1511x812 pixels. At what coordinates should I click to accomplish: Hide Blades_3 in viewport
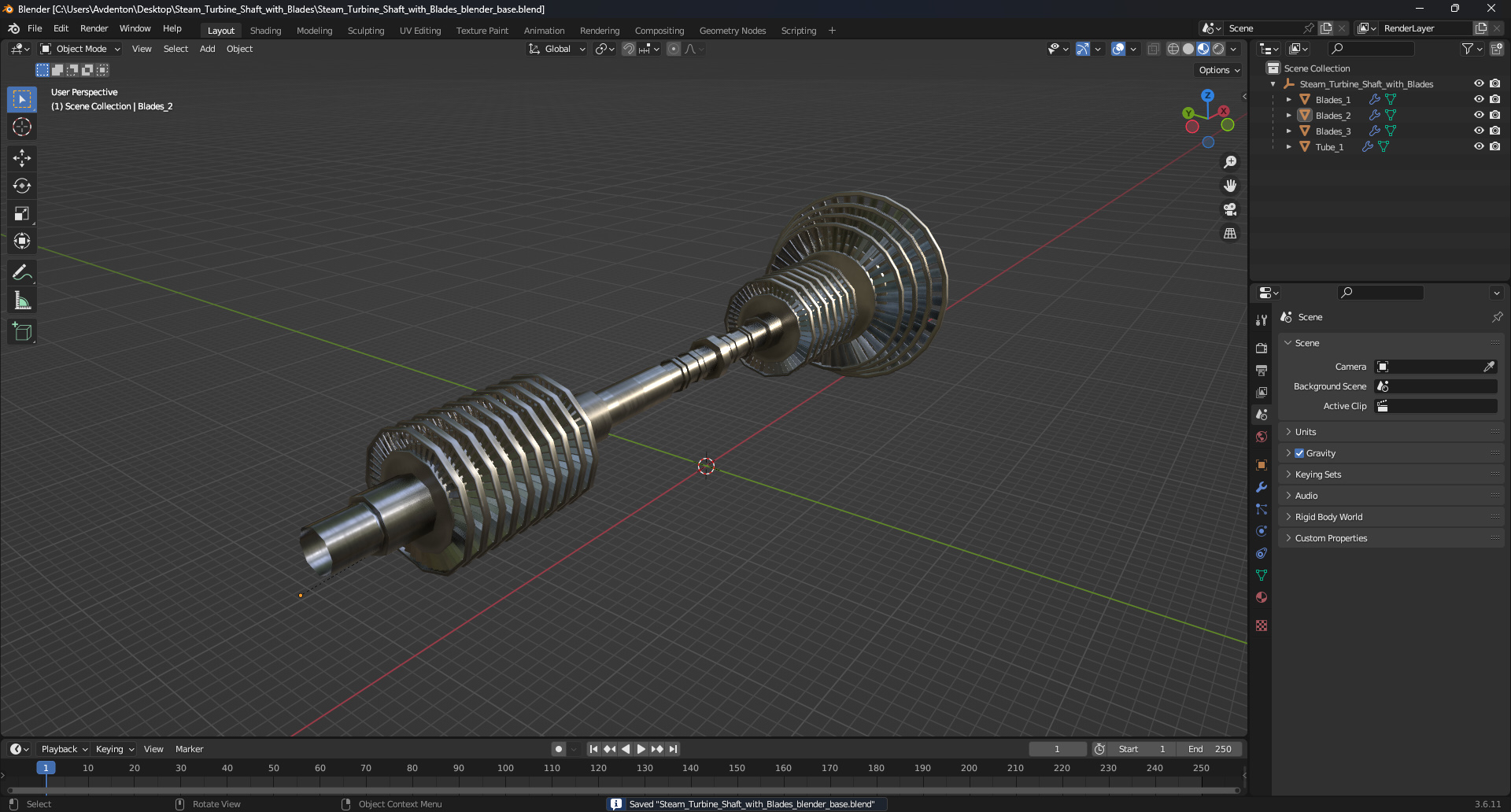[1479, 131]
